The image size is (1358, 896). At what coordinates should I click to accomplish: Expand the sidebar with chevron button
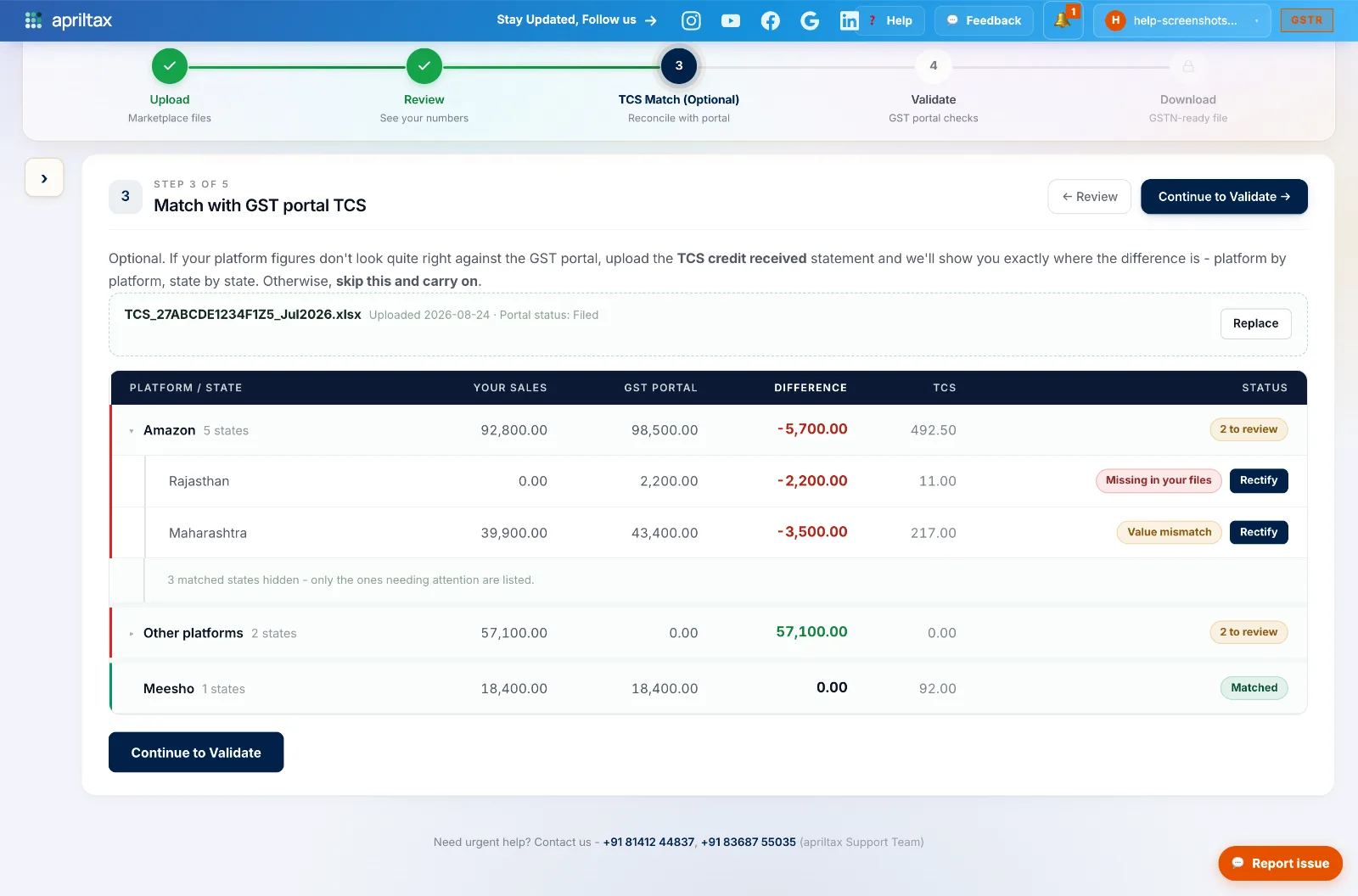click(x=44, y=178)
